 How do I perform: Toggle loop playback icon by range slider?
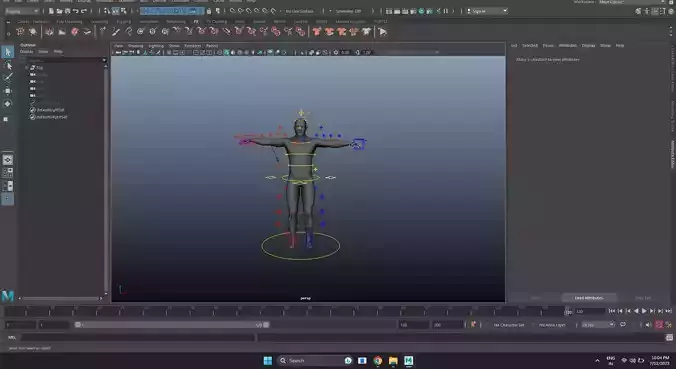click(x=623, y=325)
